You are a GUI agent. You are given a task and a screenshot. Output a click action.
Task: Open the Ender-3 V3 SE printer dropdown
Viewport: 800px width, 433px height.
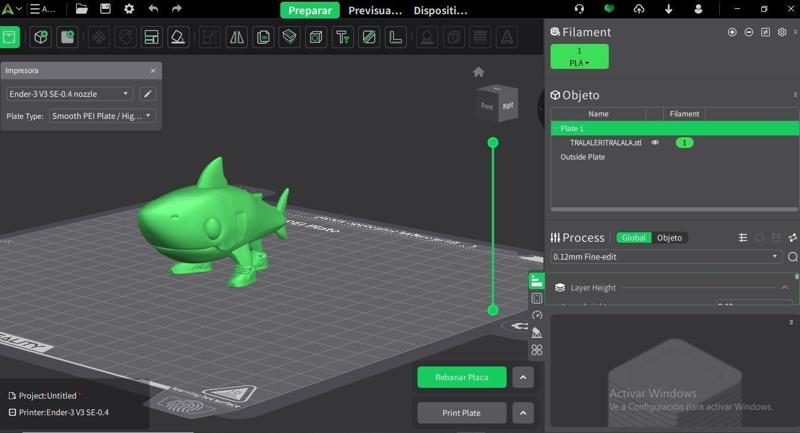pyautogui.click(x=69, y=94)
